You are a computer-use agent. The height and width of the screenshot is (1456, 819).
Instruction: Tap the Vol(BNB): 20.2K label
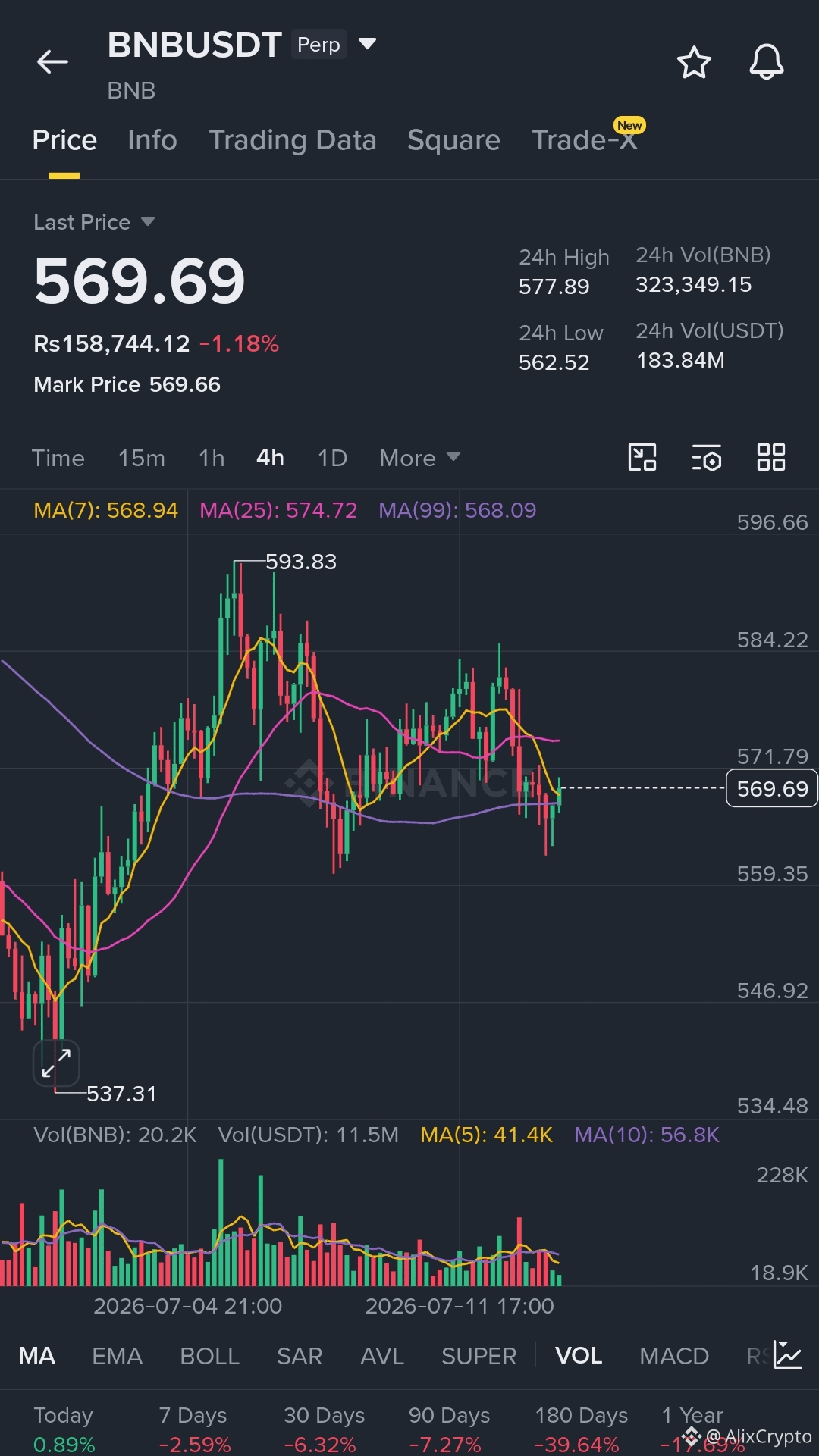point(115,1135)
